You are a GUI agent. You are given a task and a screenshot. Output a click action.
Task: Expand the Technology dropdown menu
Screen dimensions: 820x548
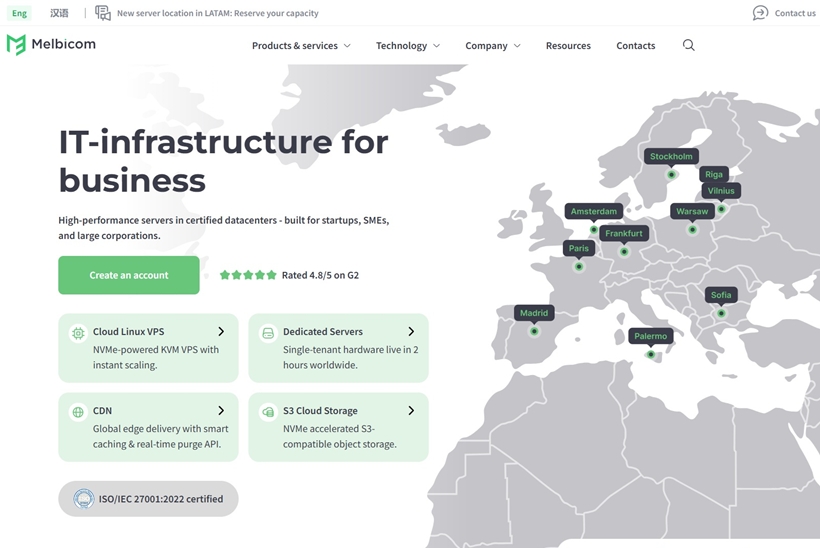point(408,45)
